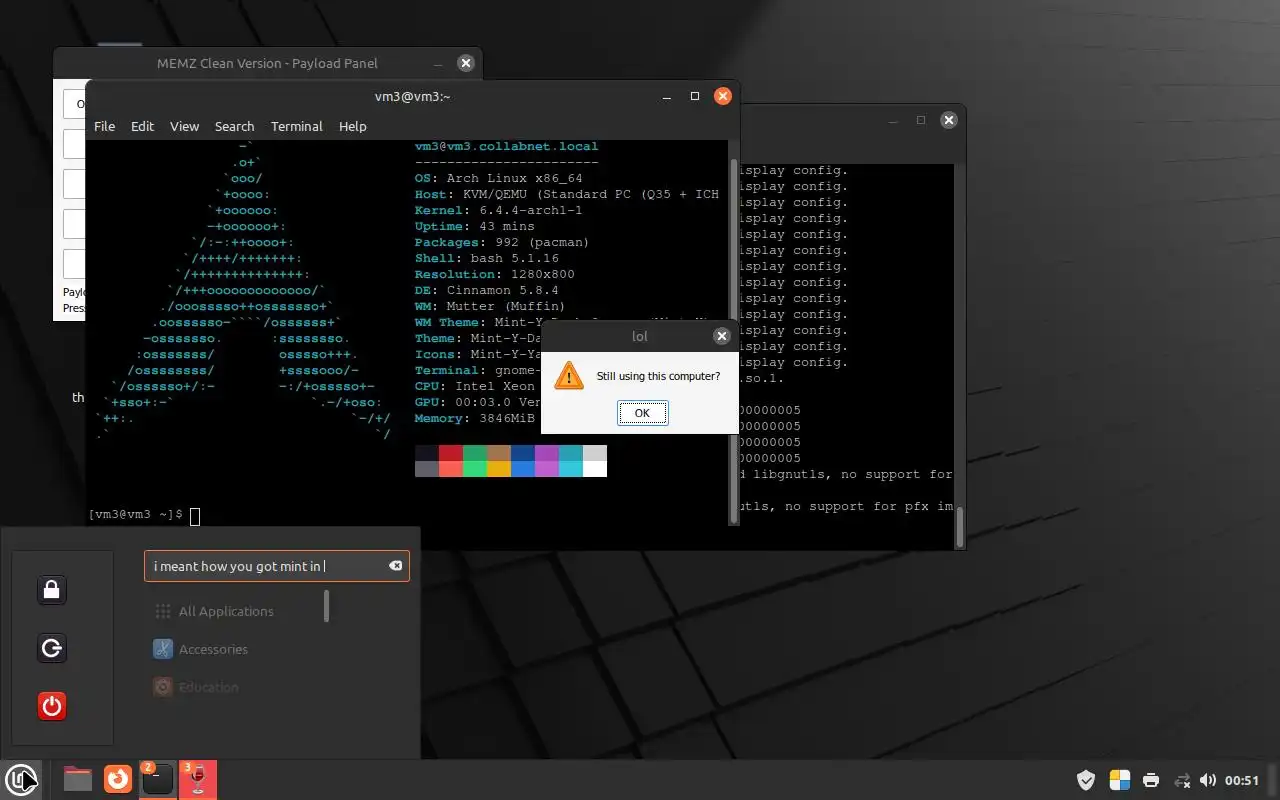Open the Firefox browser from the panel
This screenshot has width=1280, height=800.
click(118, 778)
